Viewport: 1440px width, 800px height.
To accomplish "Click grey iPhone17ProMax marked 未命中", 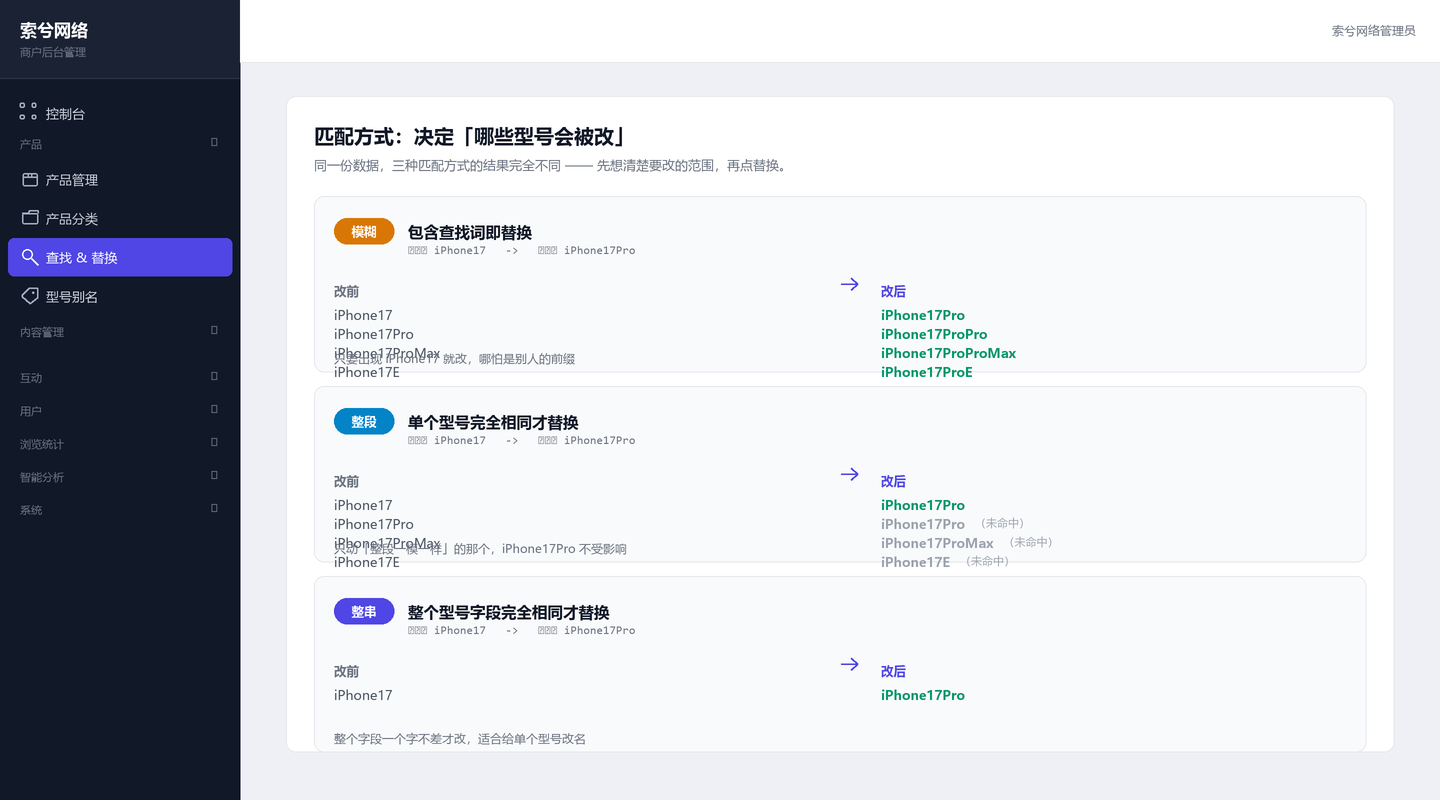I will [937, 543].
